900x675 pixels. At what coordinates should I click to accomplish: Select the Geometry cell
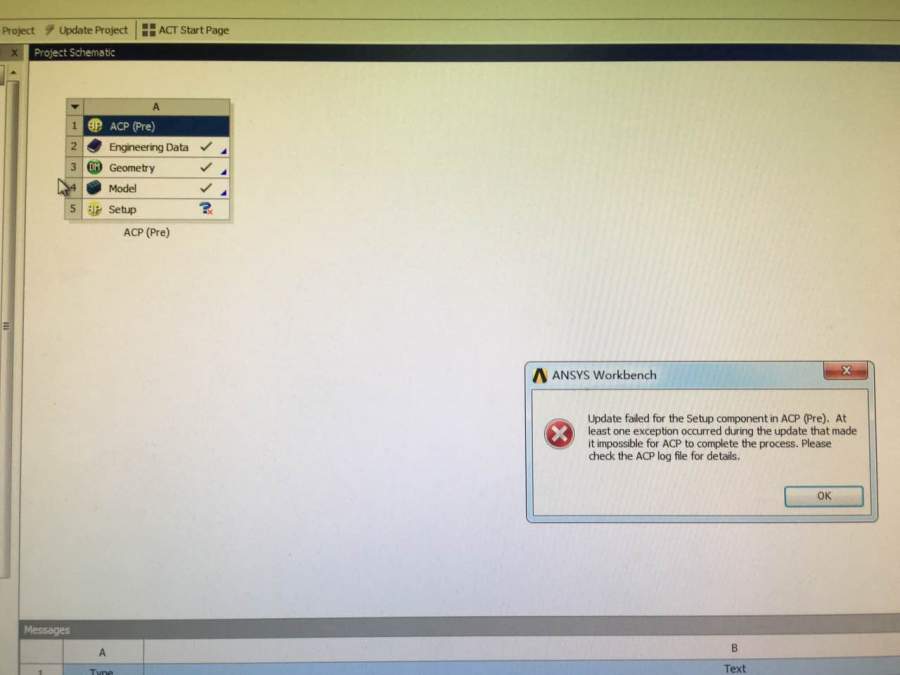(x=156, y=168)
